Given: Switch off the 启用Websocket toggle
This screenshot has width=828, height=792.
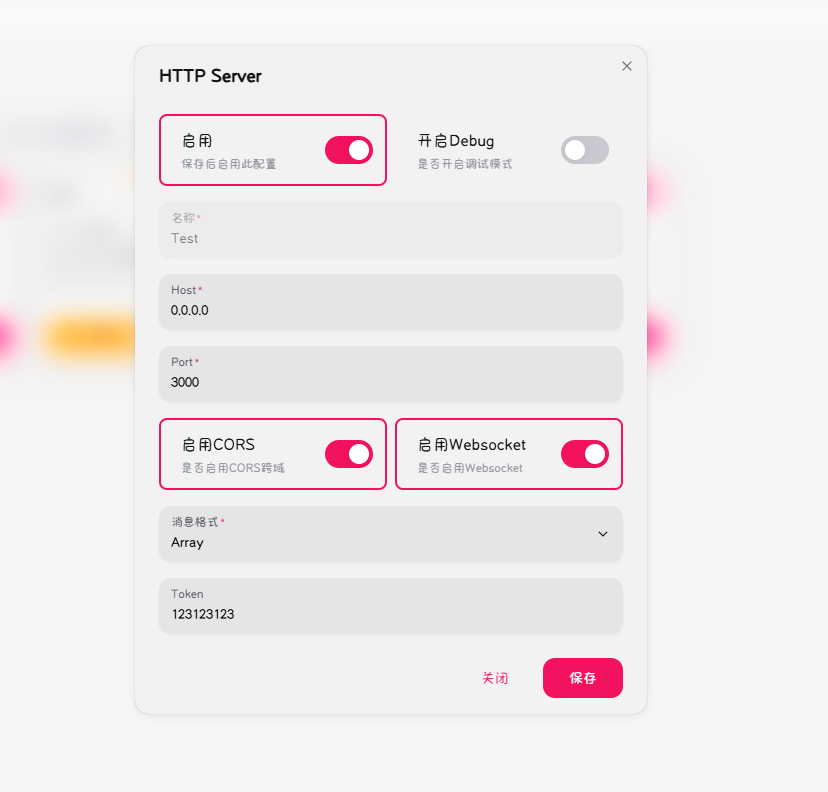Looking at the screenshot, I should (x=585, y=454).
